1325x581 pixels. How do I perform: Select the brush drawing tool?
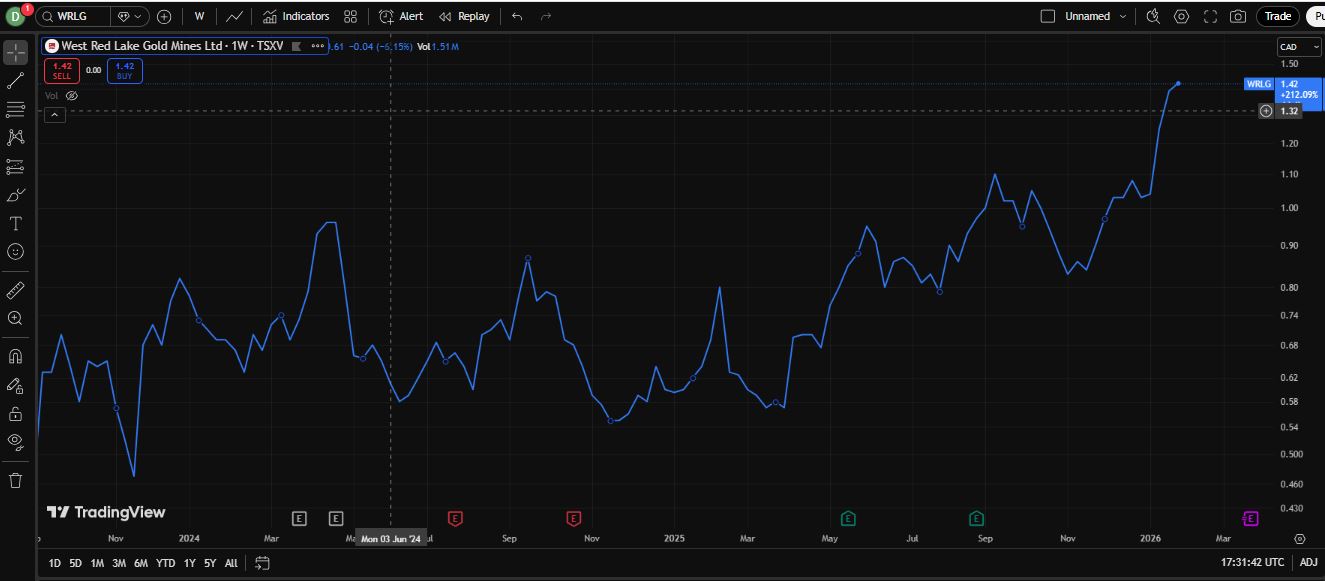[x=16, y=195]
